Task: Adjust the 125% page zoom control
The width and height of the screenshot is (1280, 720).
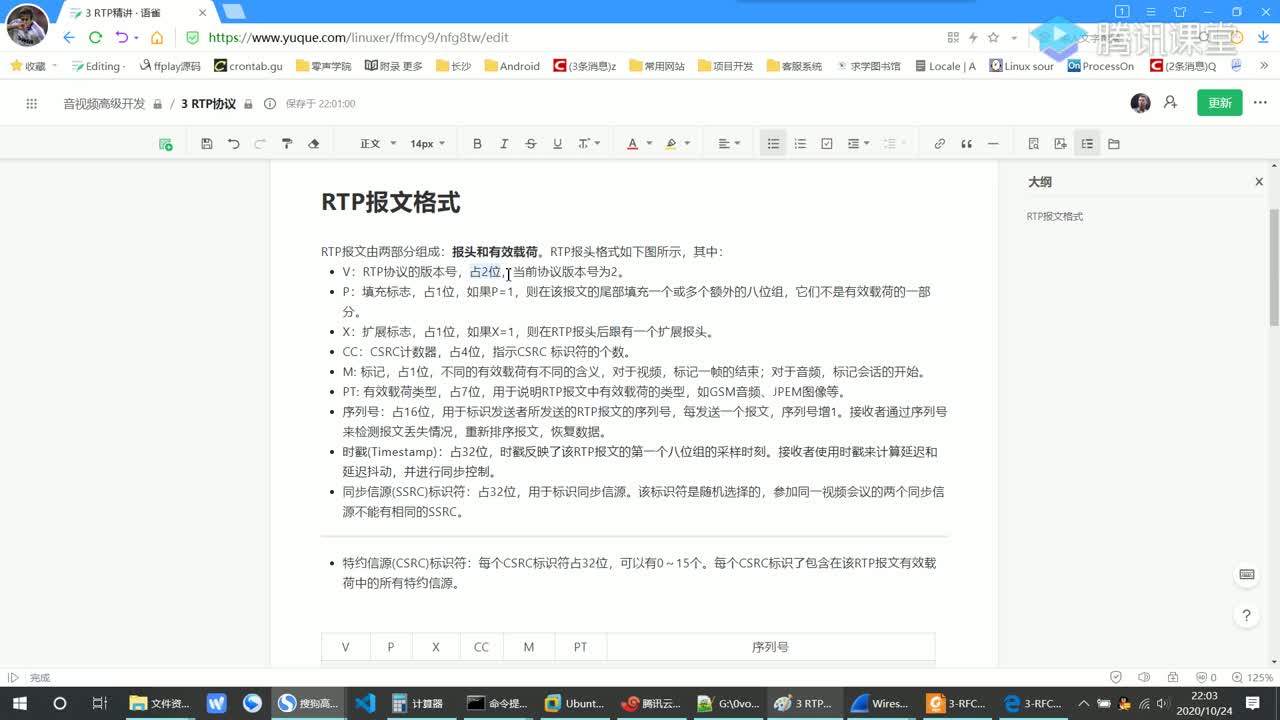Action: point(1251,677)
